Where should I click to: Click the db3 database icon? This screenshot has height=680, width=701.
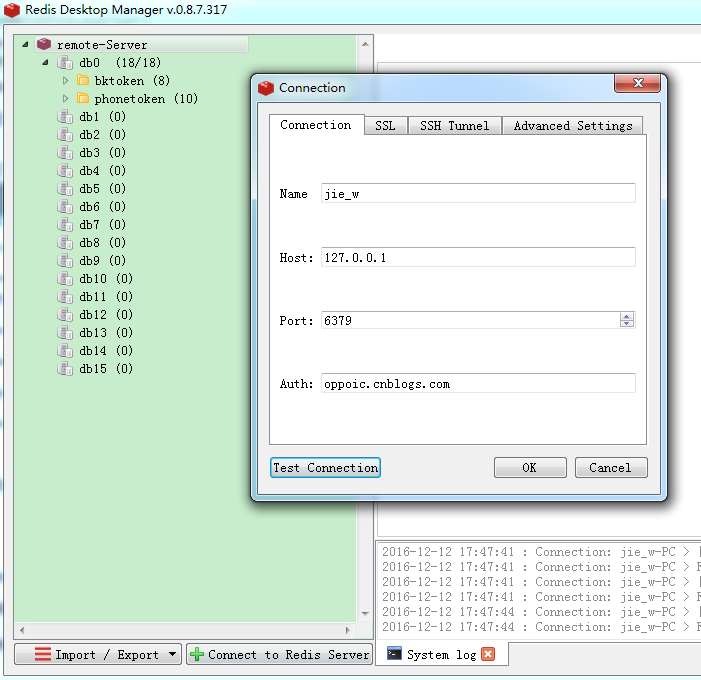[x=65, y=152]
